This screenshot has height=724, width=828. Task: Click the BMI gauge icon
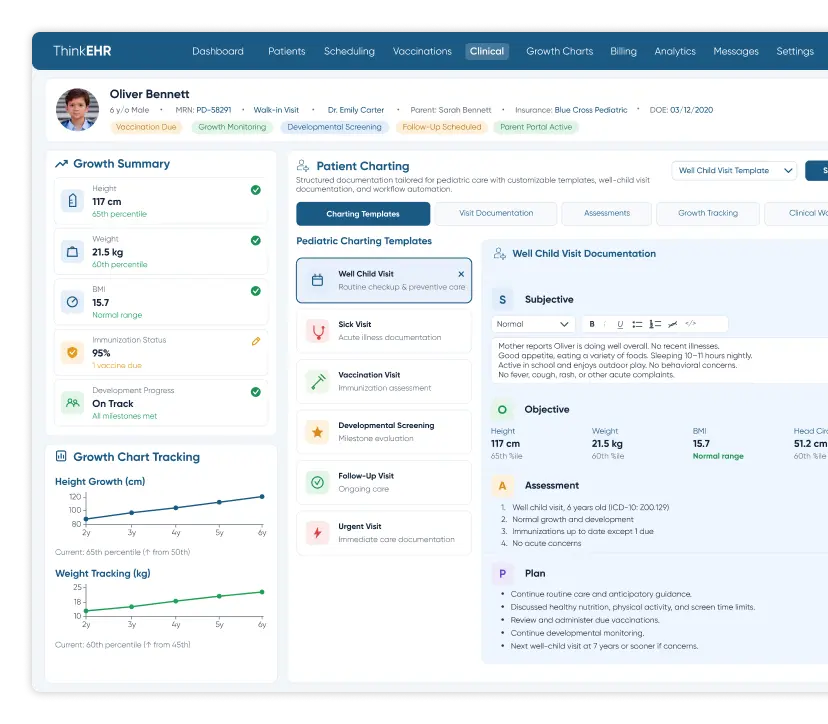72,302
